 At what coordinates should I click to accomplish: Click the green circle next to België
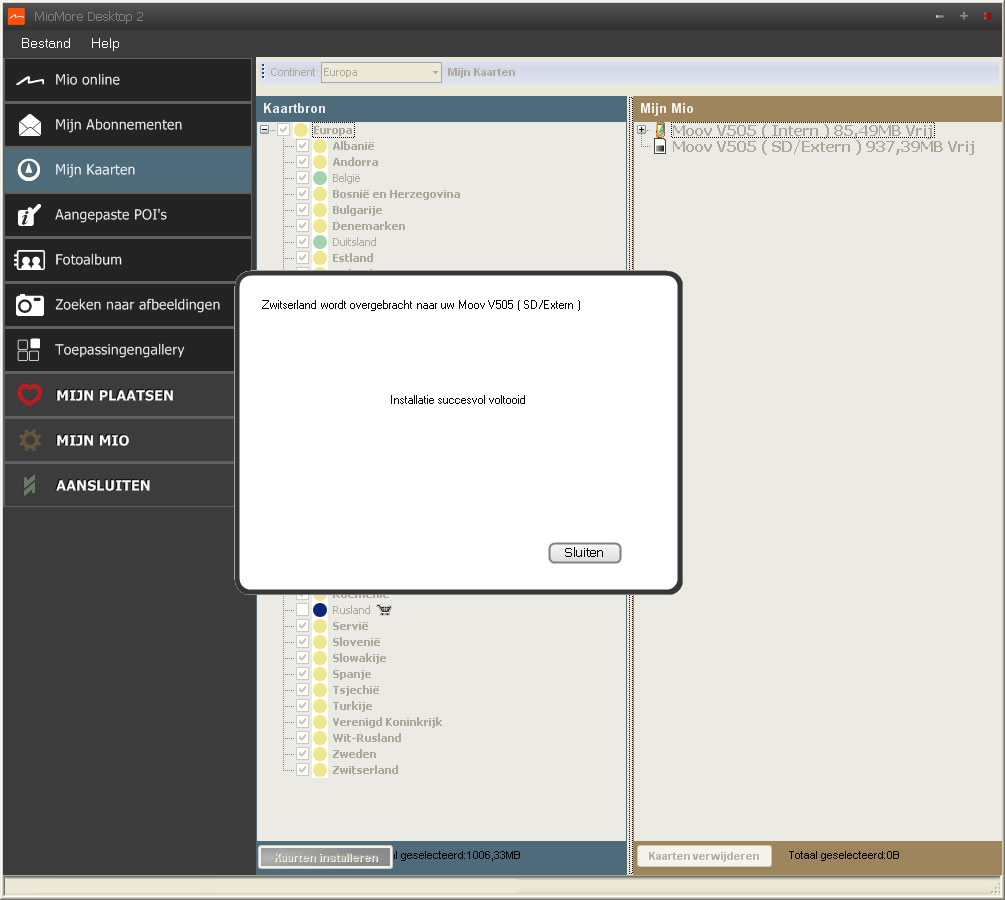[320, 178]
